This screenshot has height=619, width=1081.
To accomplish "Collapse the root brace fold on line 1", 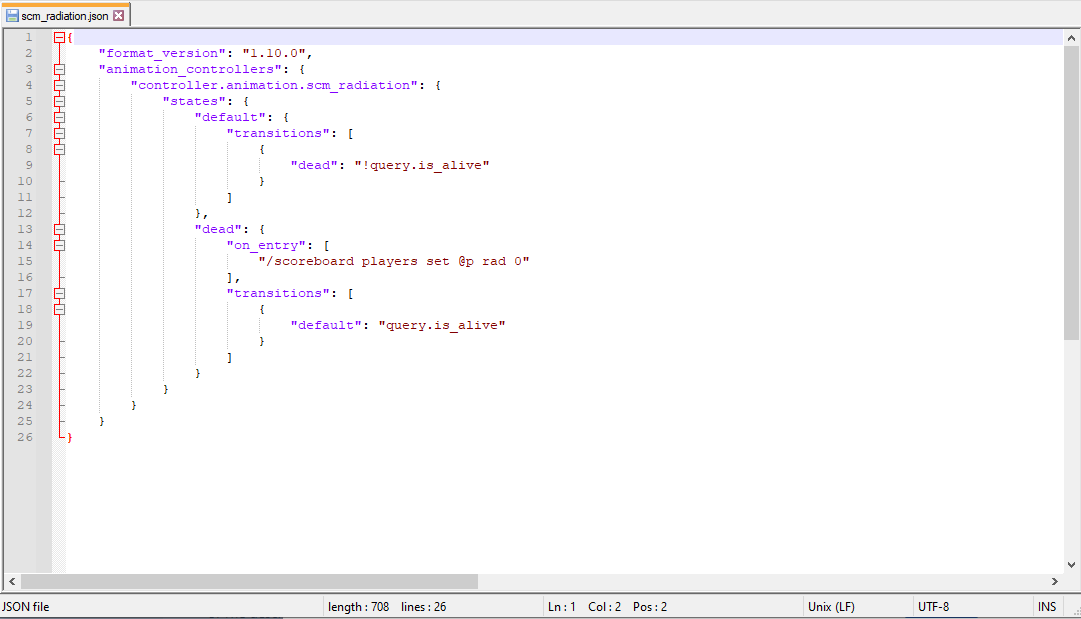I will pos(59,37).
